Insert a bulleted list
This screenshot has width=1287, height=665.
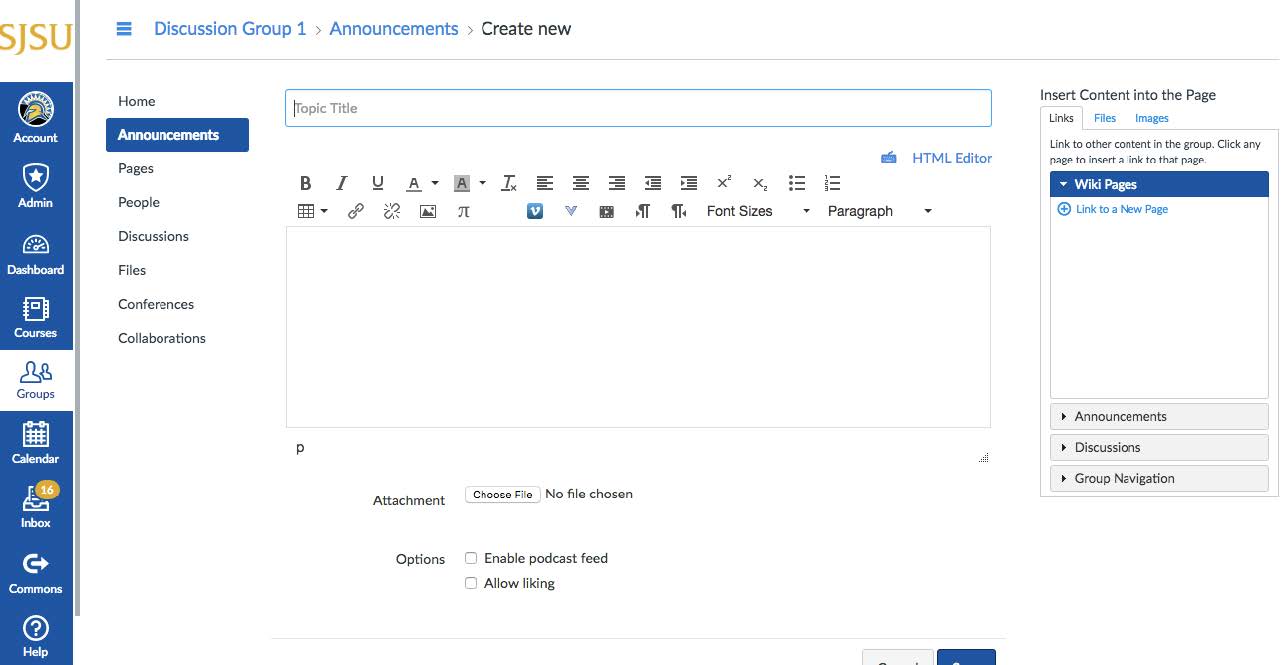click(797, 183)
